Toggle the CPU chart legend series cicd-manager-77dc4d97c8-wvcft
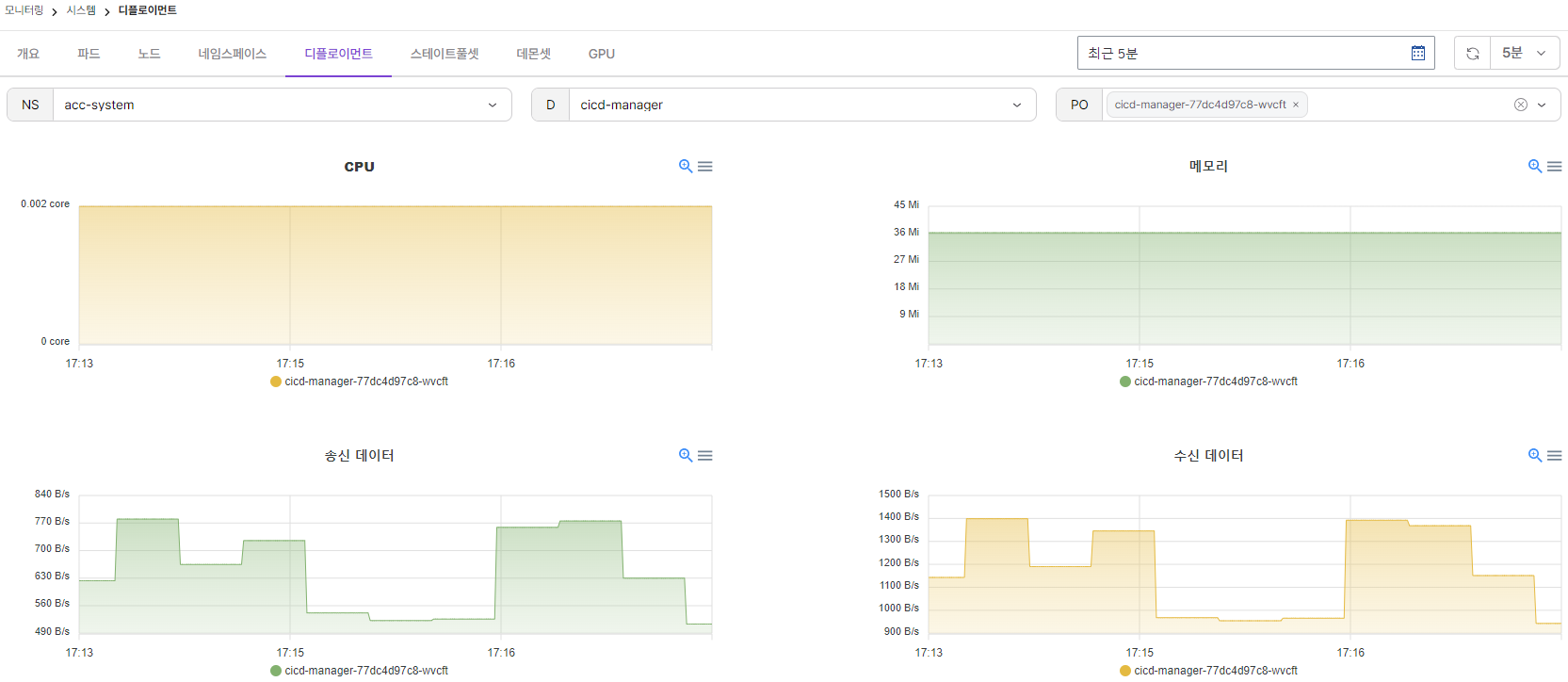1568x682 pixels. tap(360, 382)
